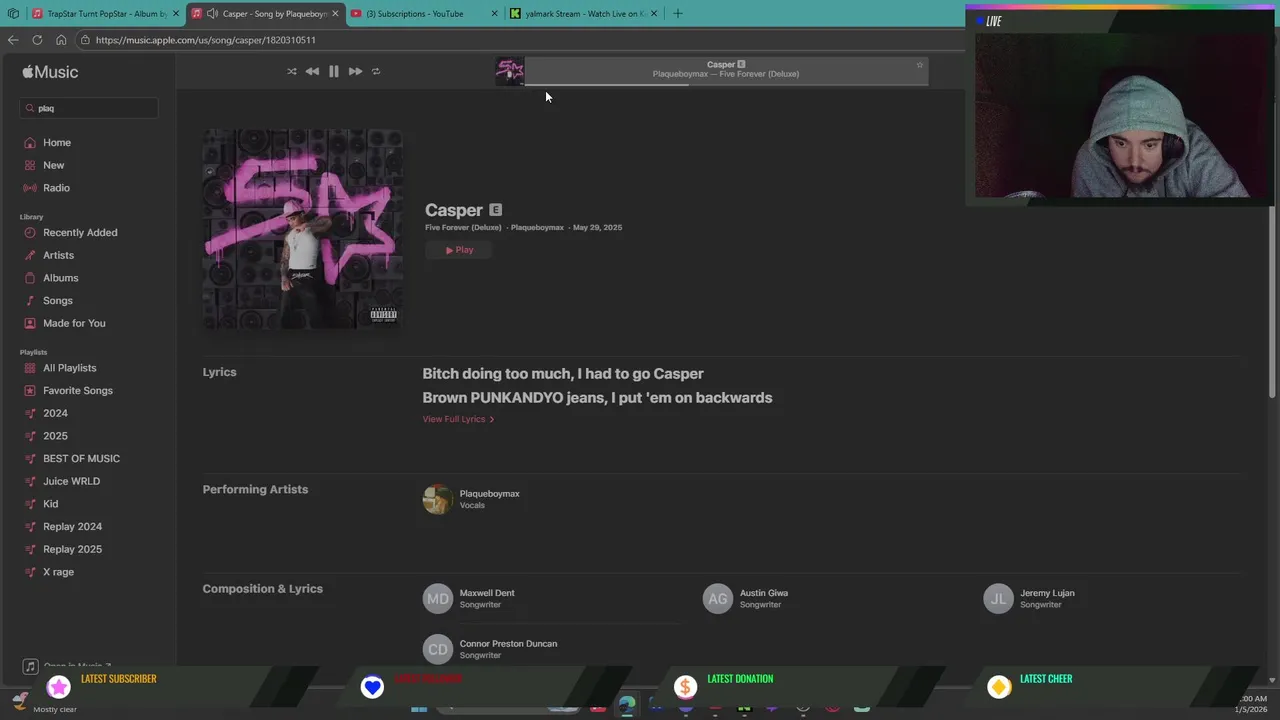Click the browser home button
Viewport: 1280px width, 720px height.
pyautogui.click(x=61, y=40)
